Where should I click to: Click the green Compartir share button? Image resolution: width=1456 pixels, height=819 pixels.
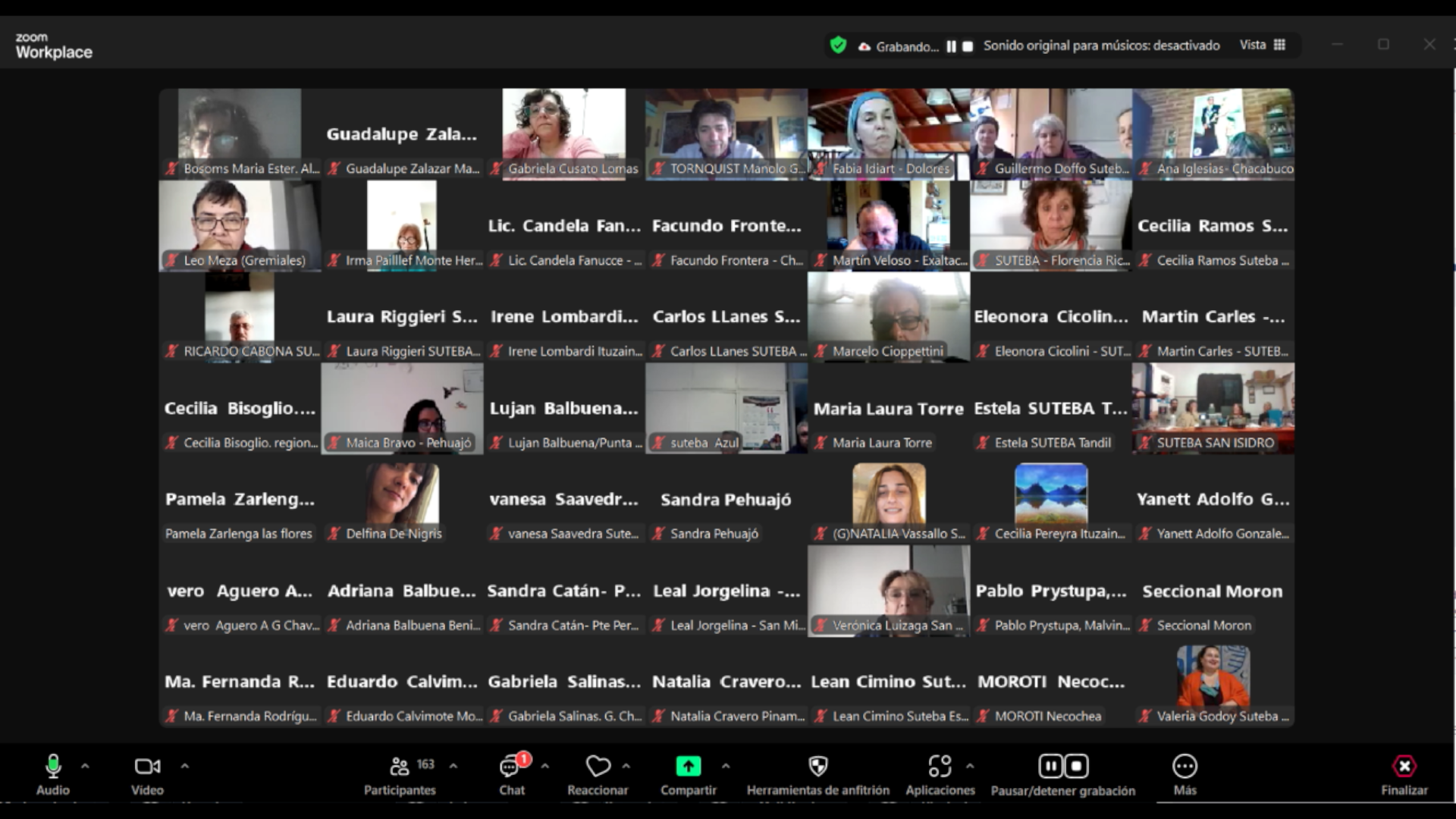coord(688,767)
